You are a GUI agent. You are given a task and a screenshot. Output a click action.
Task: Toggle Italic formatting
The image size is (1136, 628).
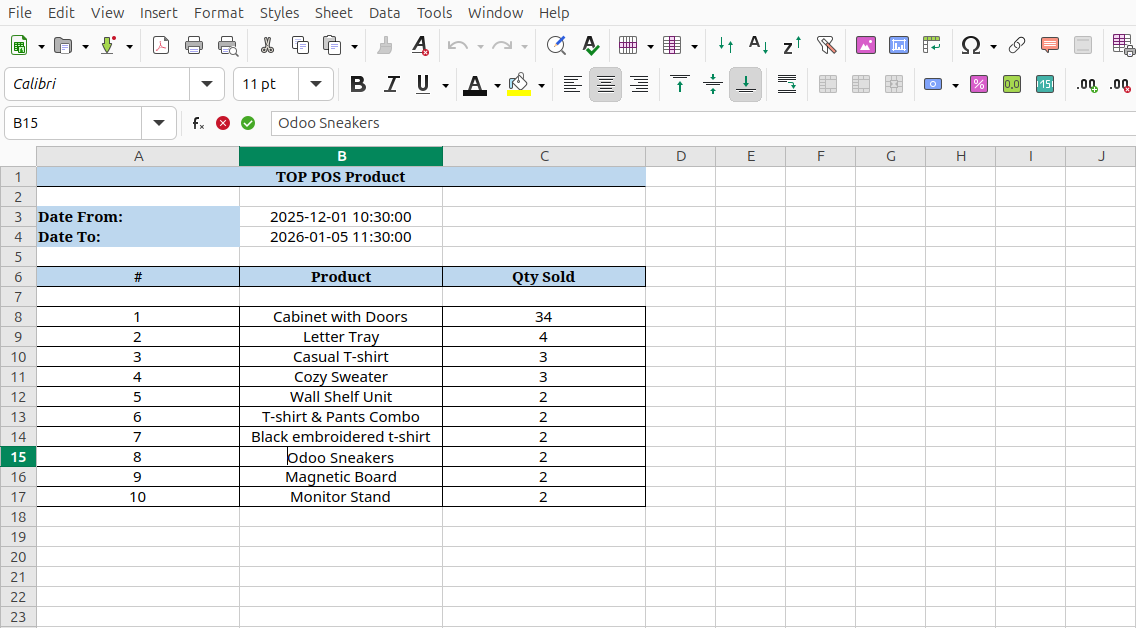(x=391, y=84)
